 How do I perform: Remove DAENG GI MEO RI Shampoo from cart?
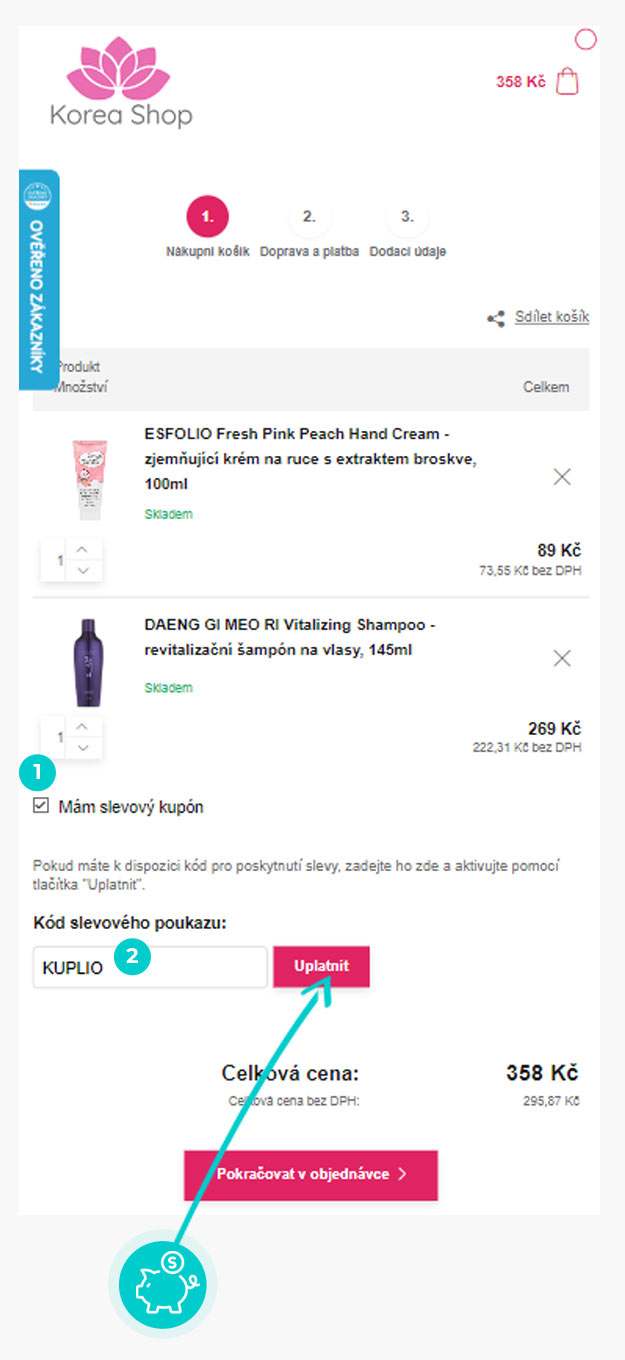562,658
